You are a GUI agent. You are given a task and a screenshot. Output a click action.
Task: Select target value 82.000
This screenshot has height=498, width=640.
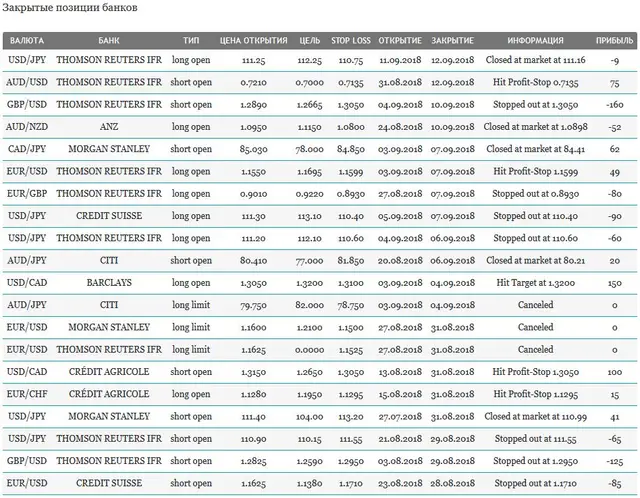[310, 305]
